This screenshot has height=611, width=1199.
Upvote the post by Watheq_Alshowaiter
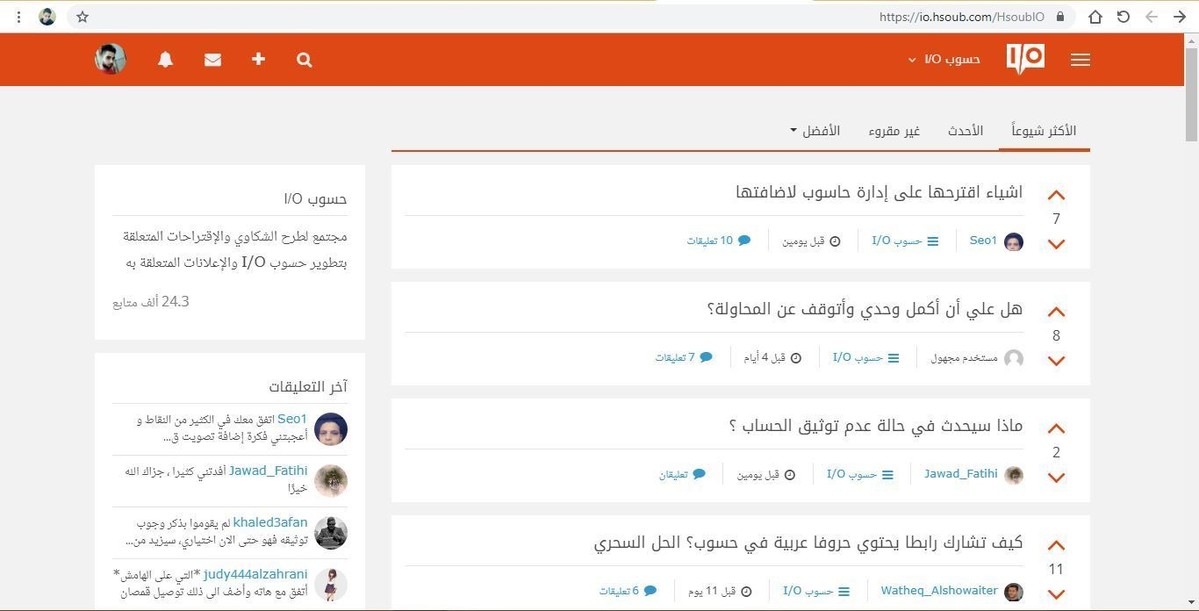point(1056,546)
